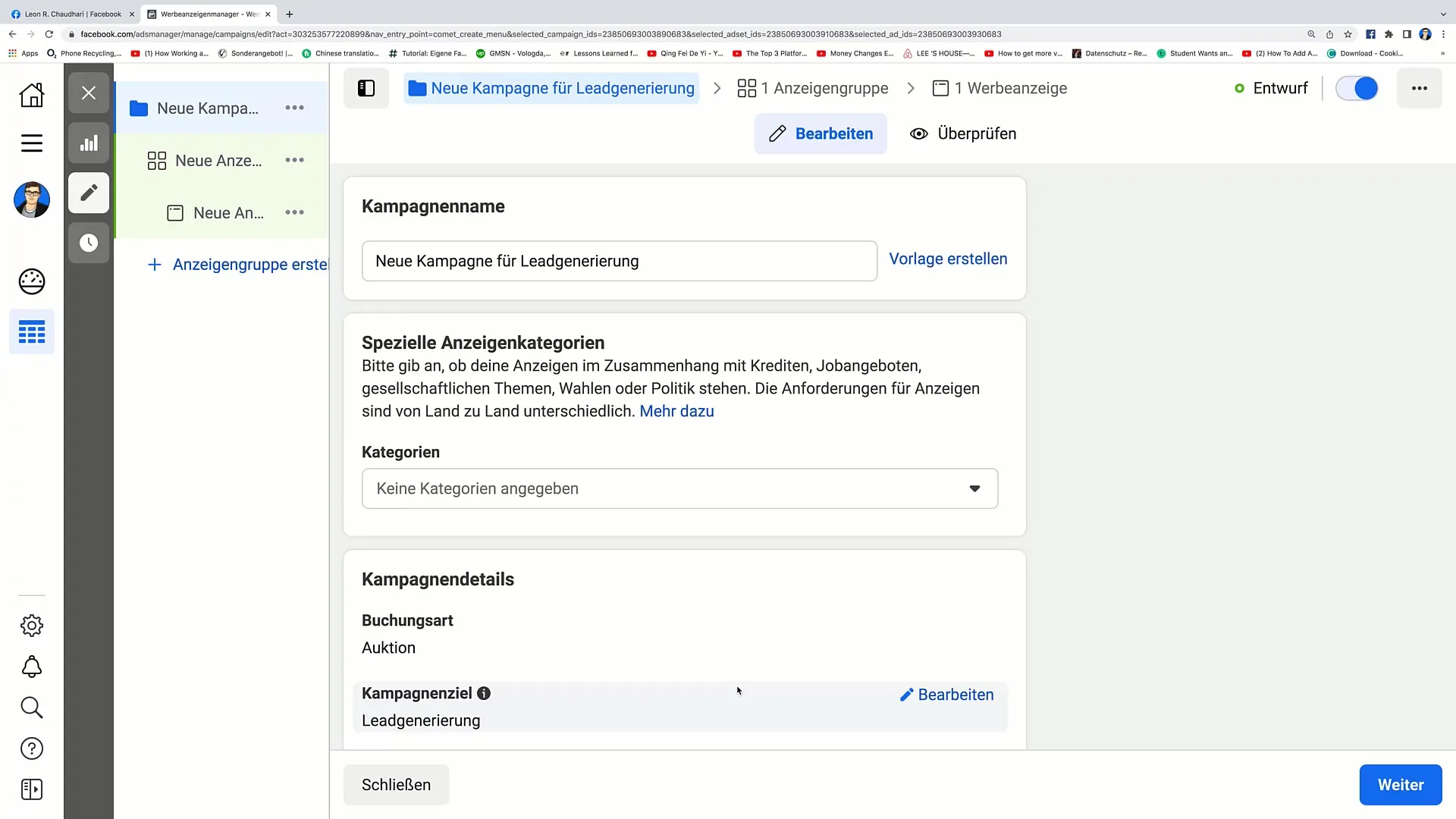Click the Kampagnenname input field
1456x819 pixels.
coord(619,261)
